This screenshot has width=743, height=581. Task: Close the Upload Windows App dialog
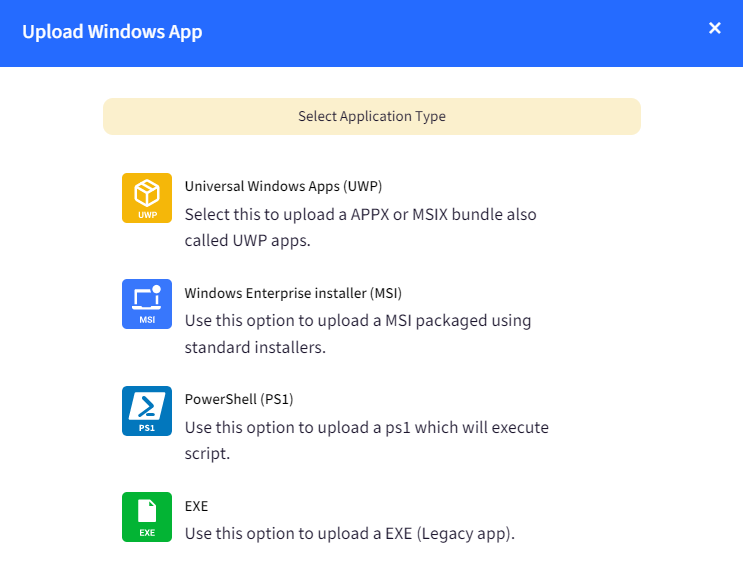715,28
